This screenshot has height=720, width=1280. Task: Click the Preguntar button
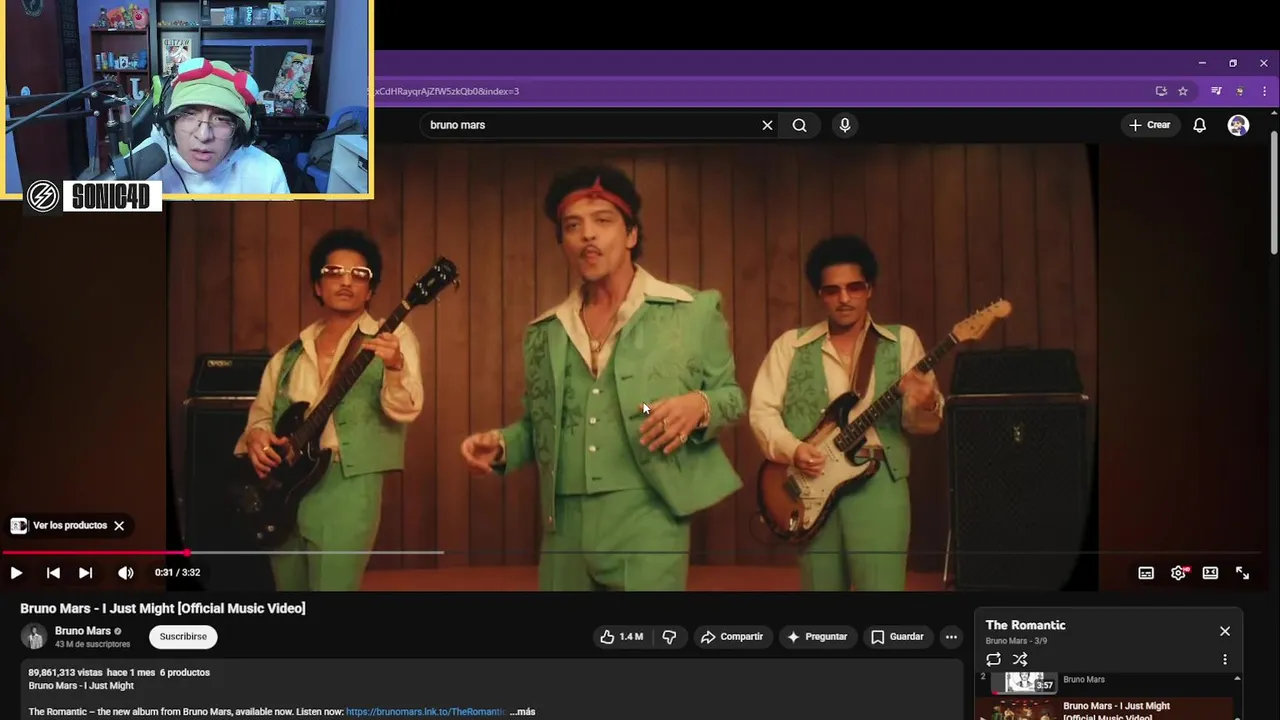[817, 637]
